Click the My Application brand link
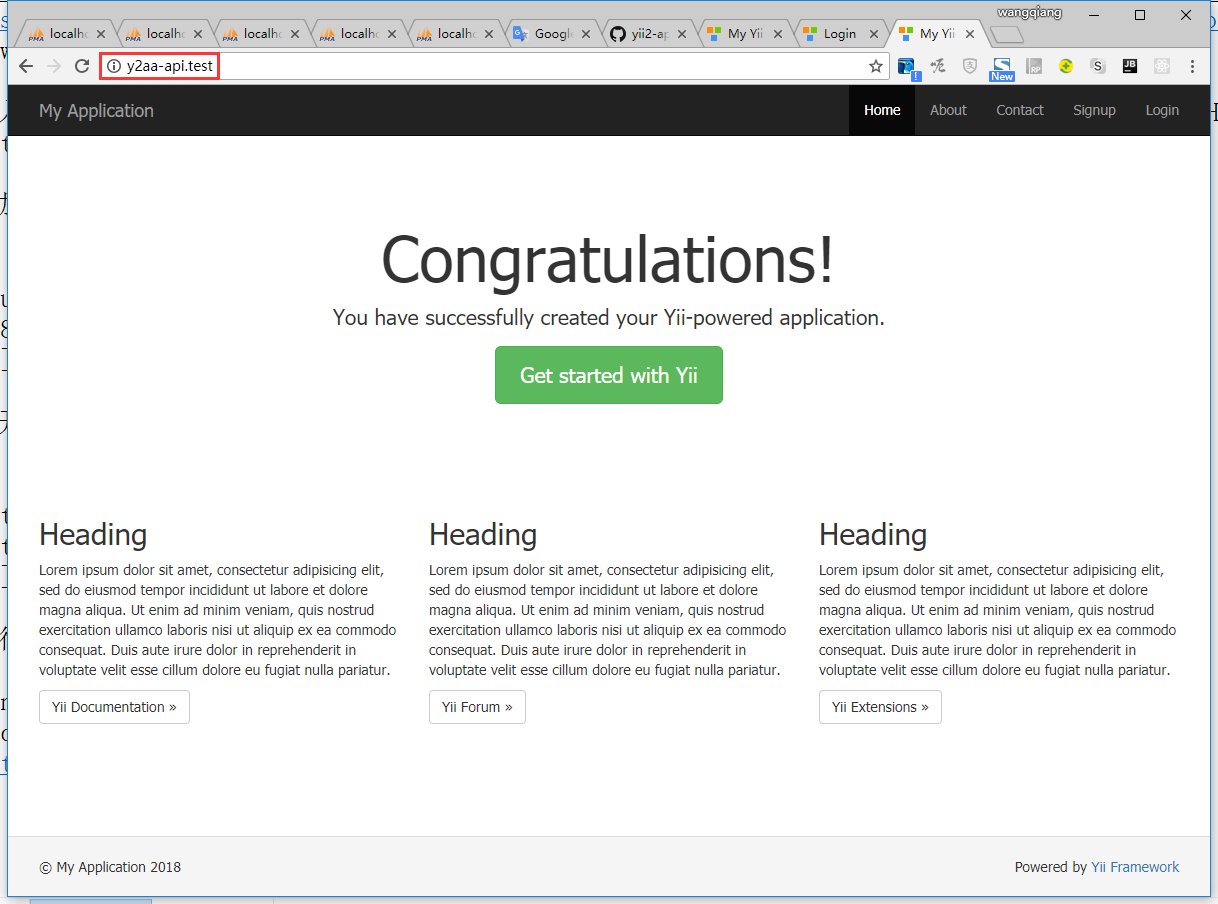This screenshot has width=1218, height=904. [96, 110]
